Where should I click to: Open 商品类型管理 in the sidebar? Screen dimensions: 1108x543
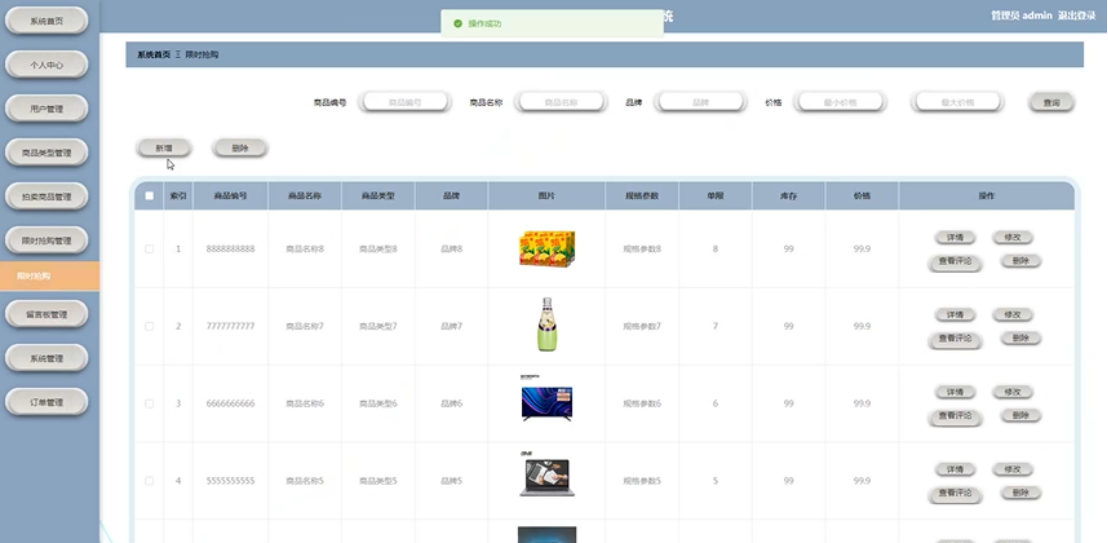click(47, 153)
